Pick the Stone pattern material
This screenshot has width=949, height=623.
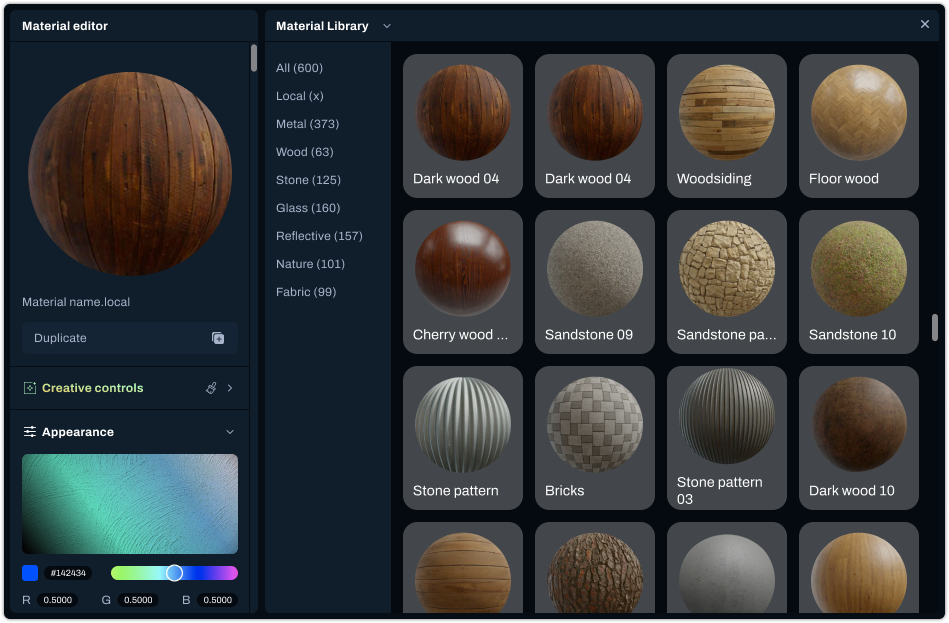click(x=462, y=438)
